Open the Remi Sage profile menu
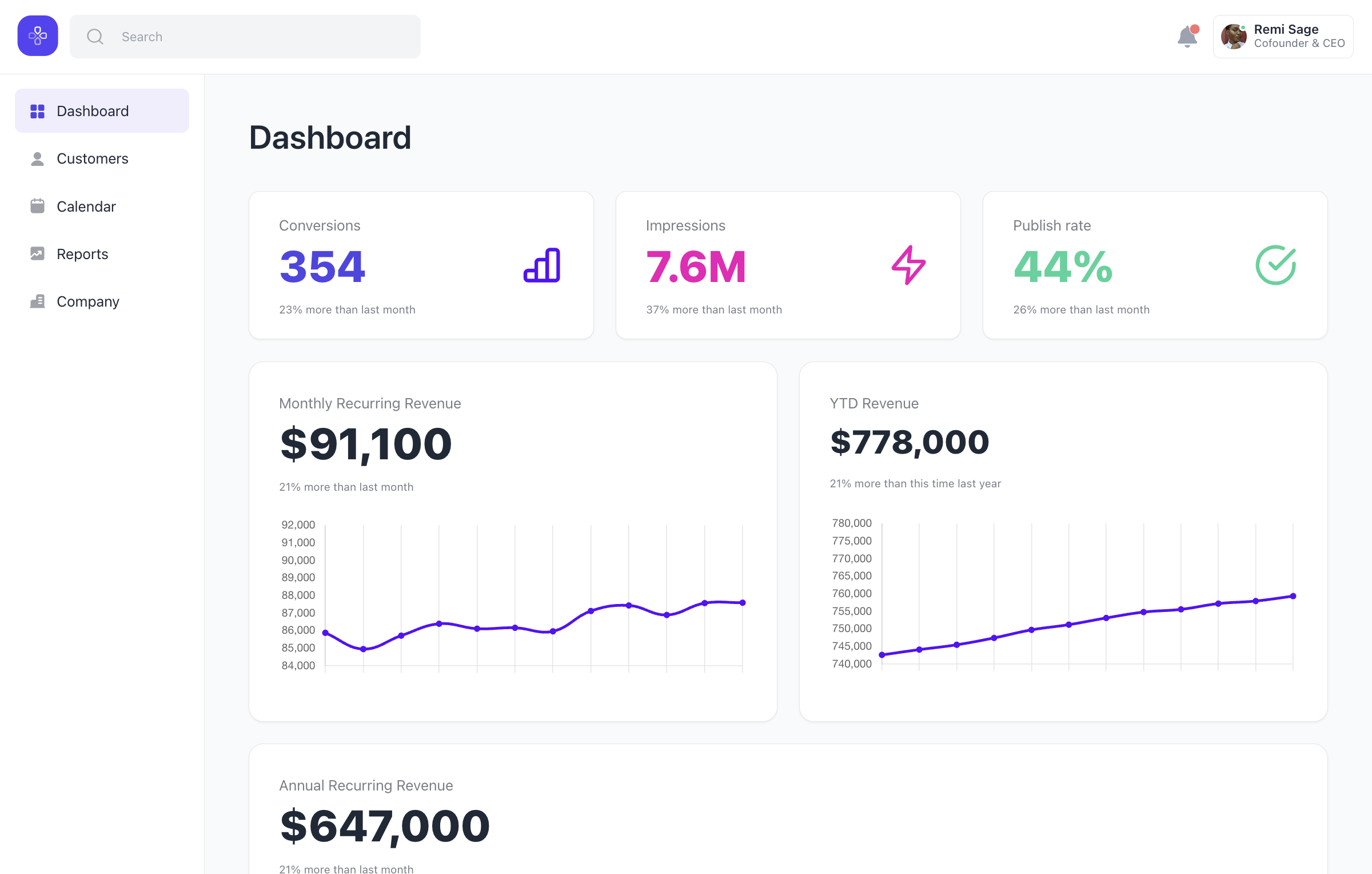Image resolution: width=1372 pixels, height=874 pixels. point(1283,37)
